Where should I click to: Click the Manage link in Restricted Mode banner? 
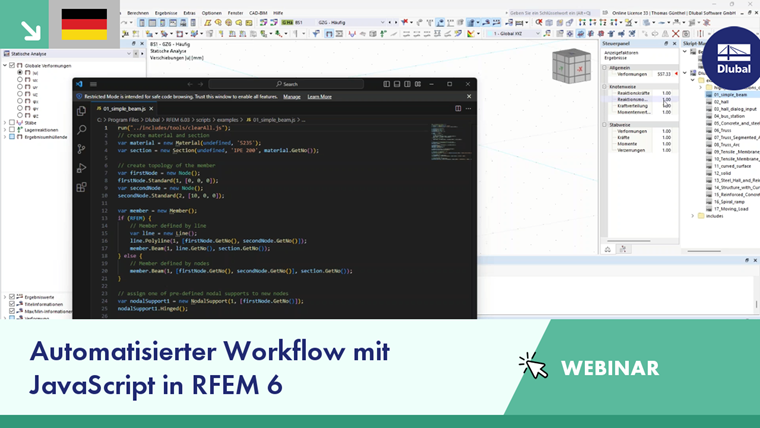point(292,96)
